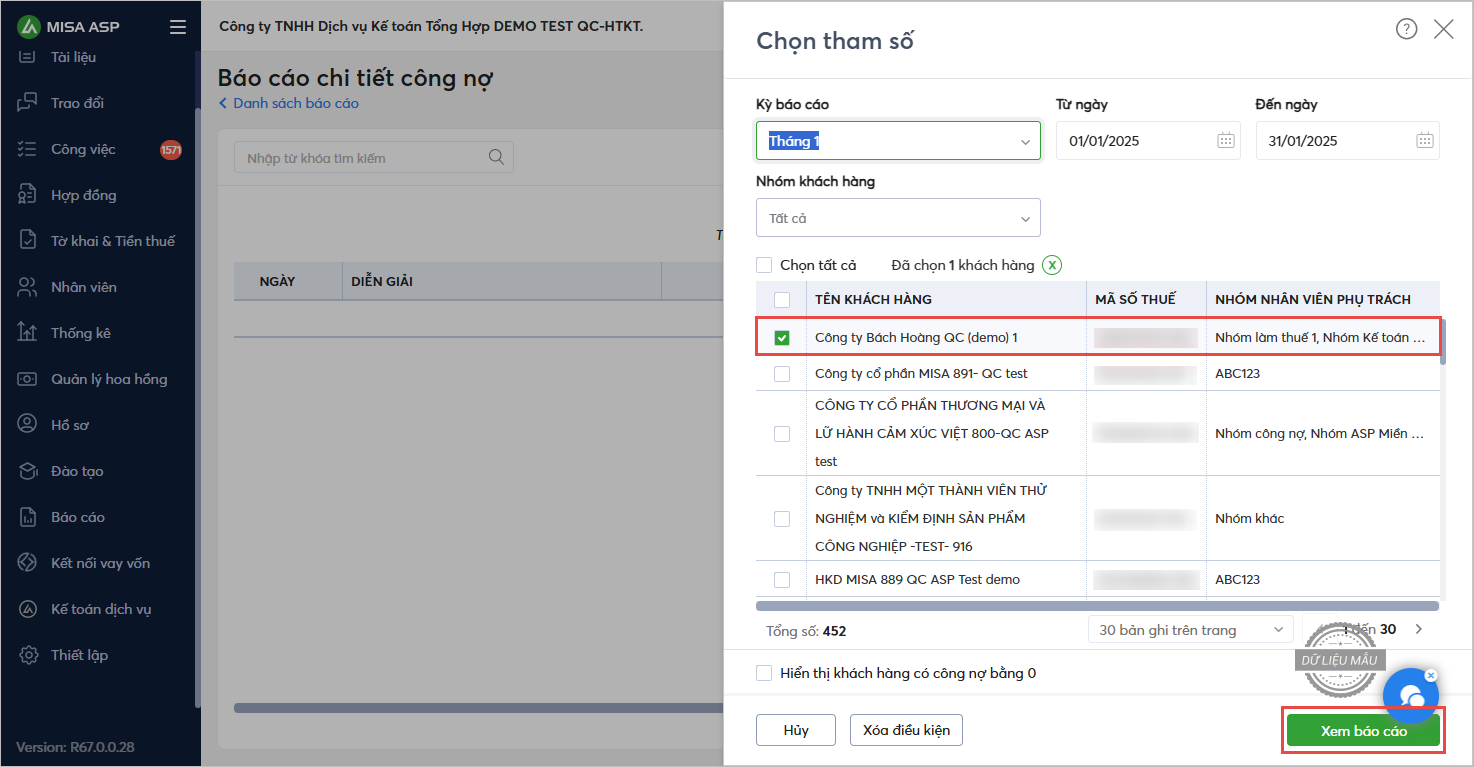Dismiss the chat bubble with small x

(x=1431, y=676)
